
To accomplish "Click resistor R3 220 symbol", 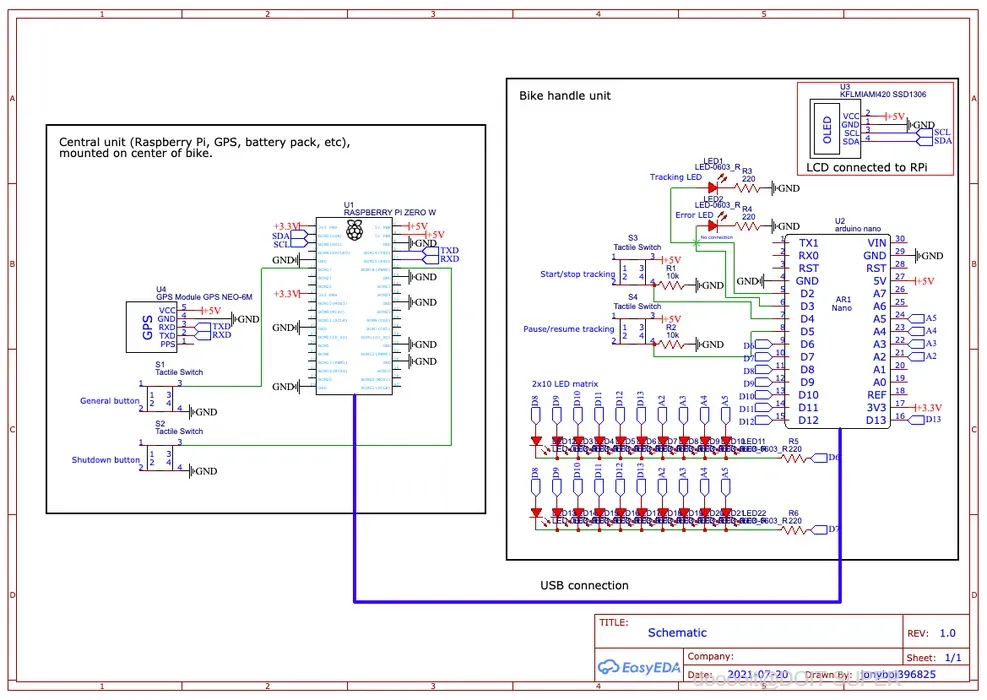I will [x=748, y=188].
